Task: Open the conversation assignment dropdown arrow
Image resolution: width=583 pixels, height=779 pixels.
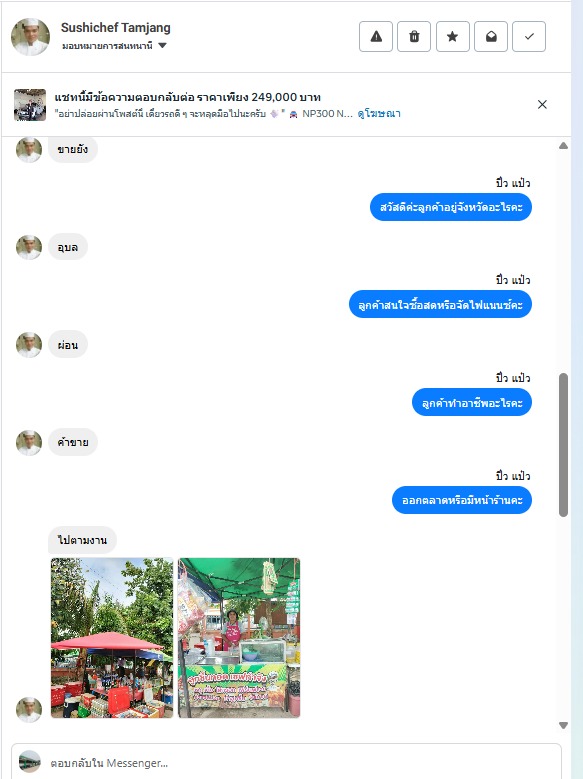Action: 162,46
